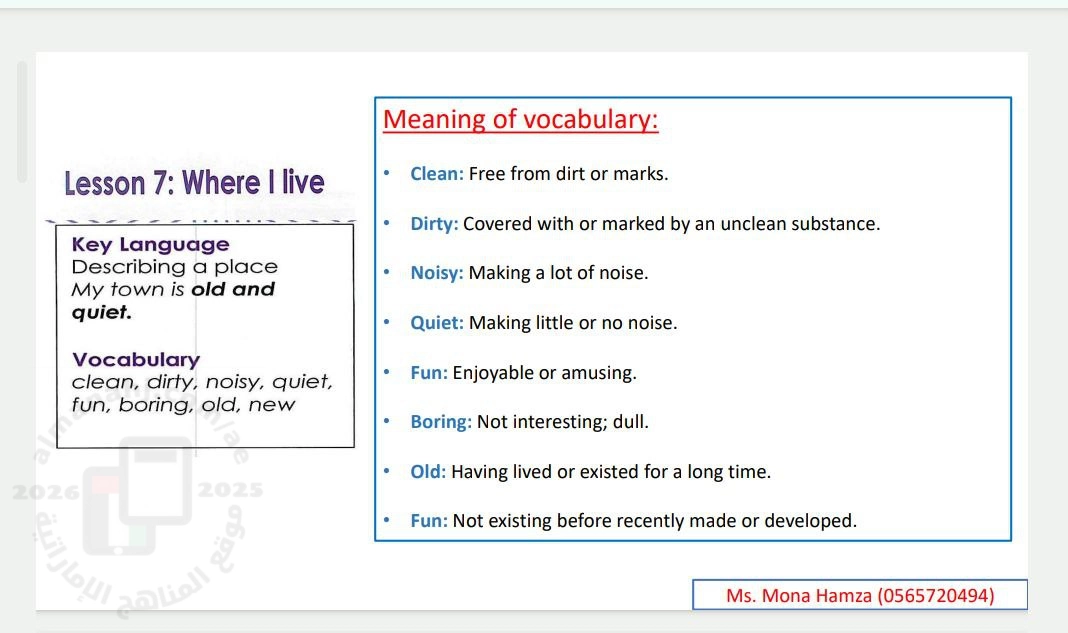Select the word 'Dirty:' in the definitions list

point(434,224)
